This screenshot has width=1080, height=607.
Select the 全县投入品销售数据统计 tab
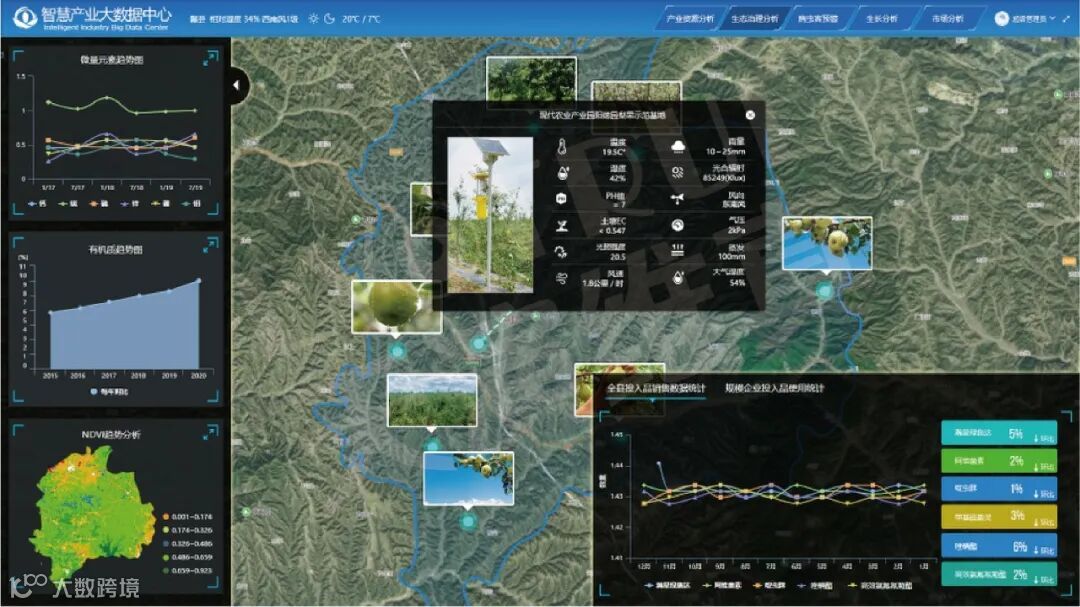click(x=656, y=388)
